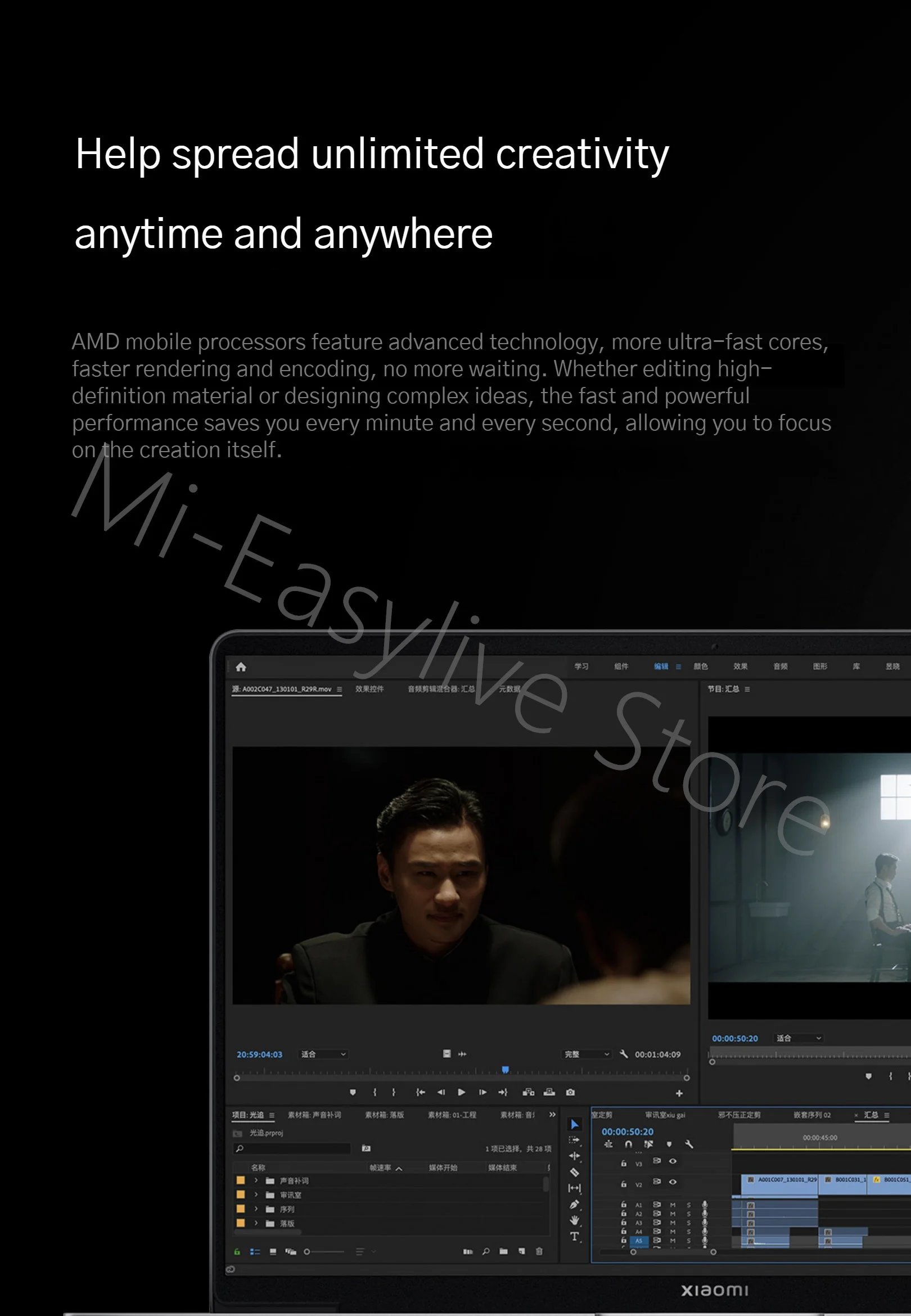Go to In point in Source monitor
The width and height of the screenshot is (911, 1316).
click(421, 1092)
